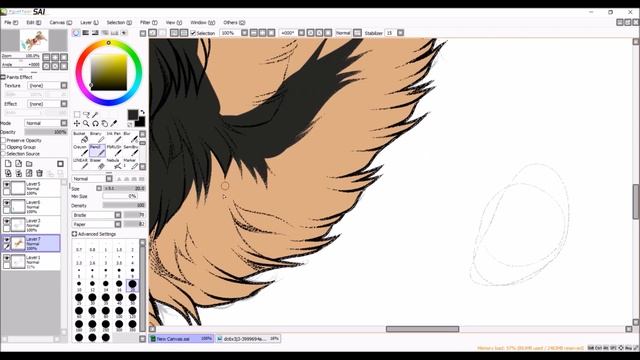Select the Move tool
640x360 pixels.
click(x=77, y=123)
